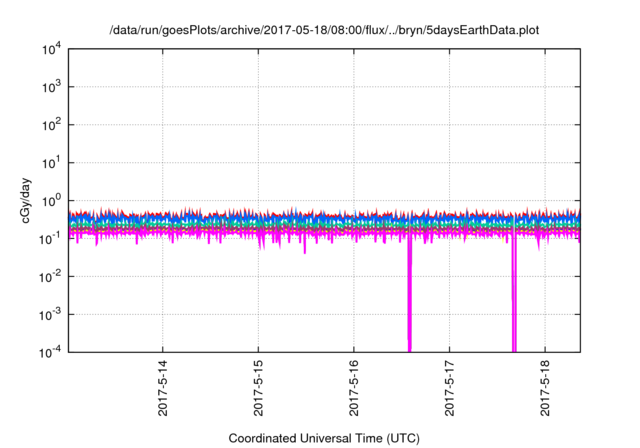Click the 10^-2 y-axis tick label
The height and width of the screenshot is (448, 640).
[x=51, y=277]
